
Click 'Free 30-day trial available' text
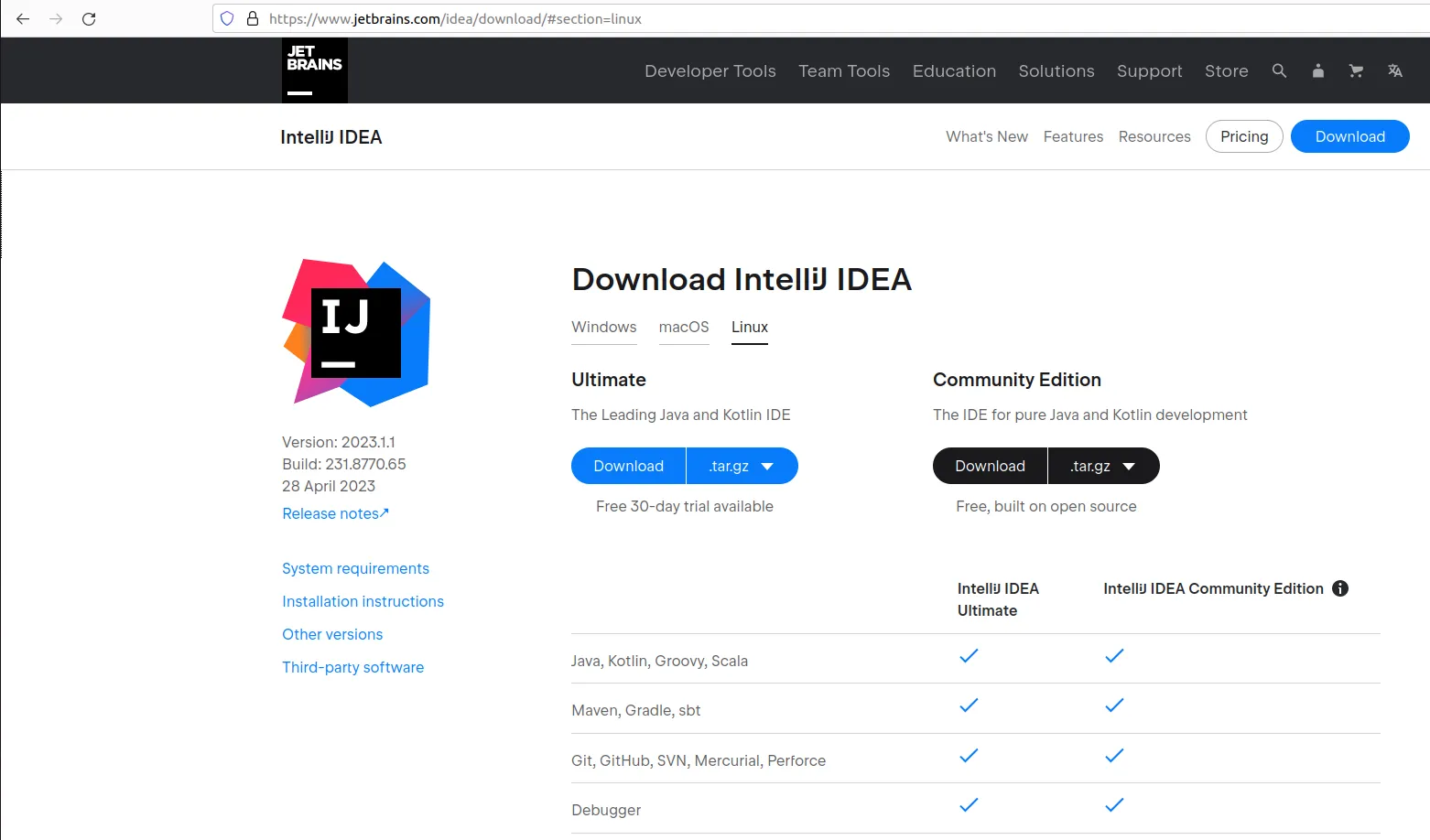tap(685, 506)
